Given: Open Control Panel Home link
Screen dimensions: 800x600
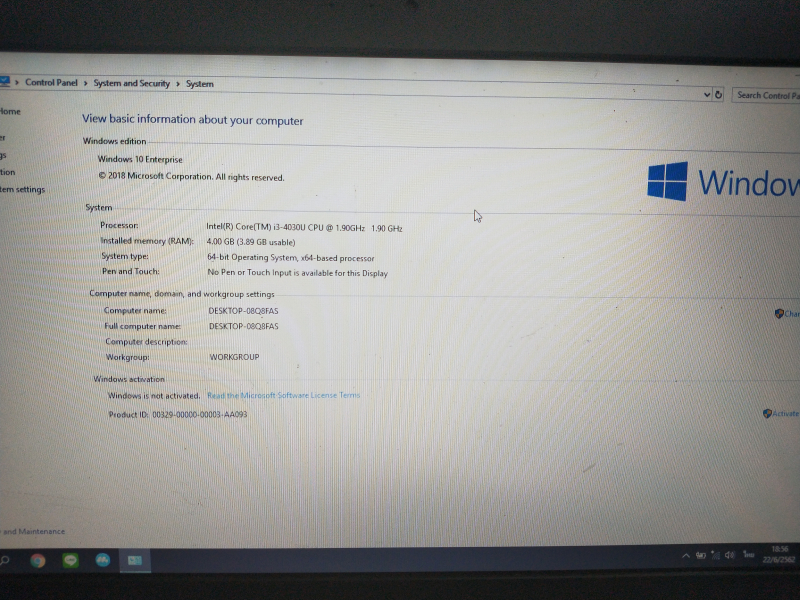Looking at the screenshot, I should 10,111.
